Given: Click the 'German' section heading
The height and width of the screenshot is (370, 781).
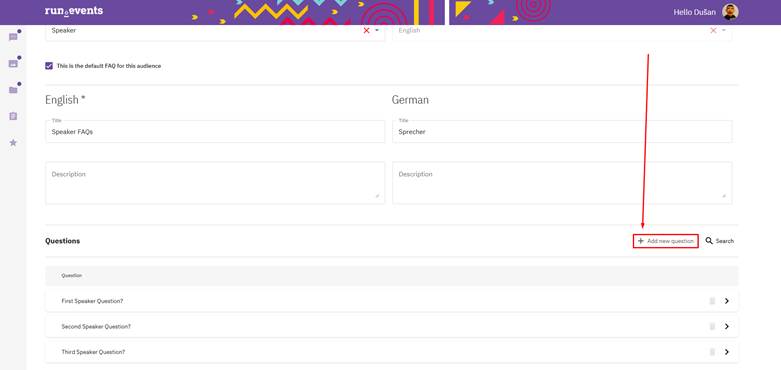Looking at the screenshot, I should point(410,100).
